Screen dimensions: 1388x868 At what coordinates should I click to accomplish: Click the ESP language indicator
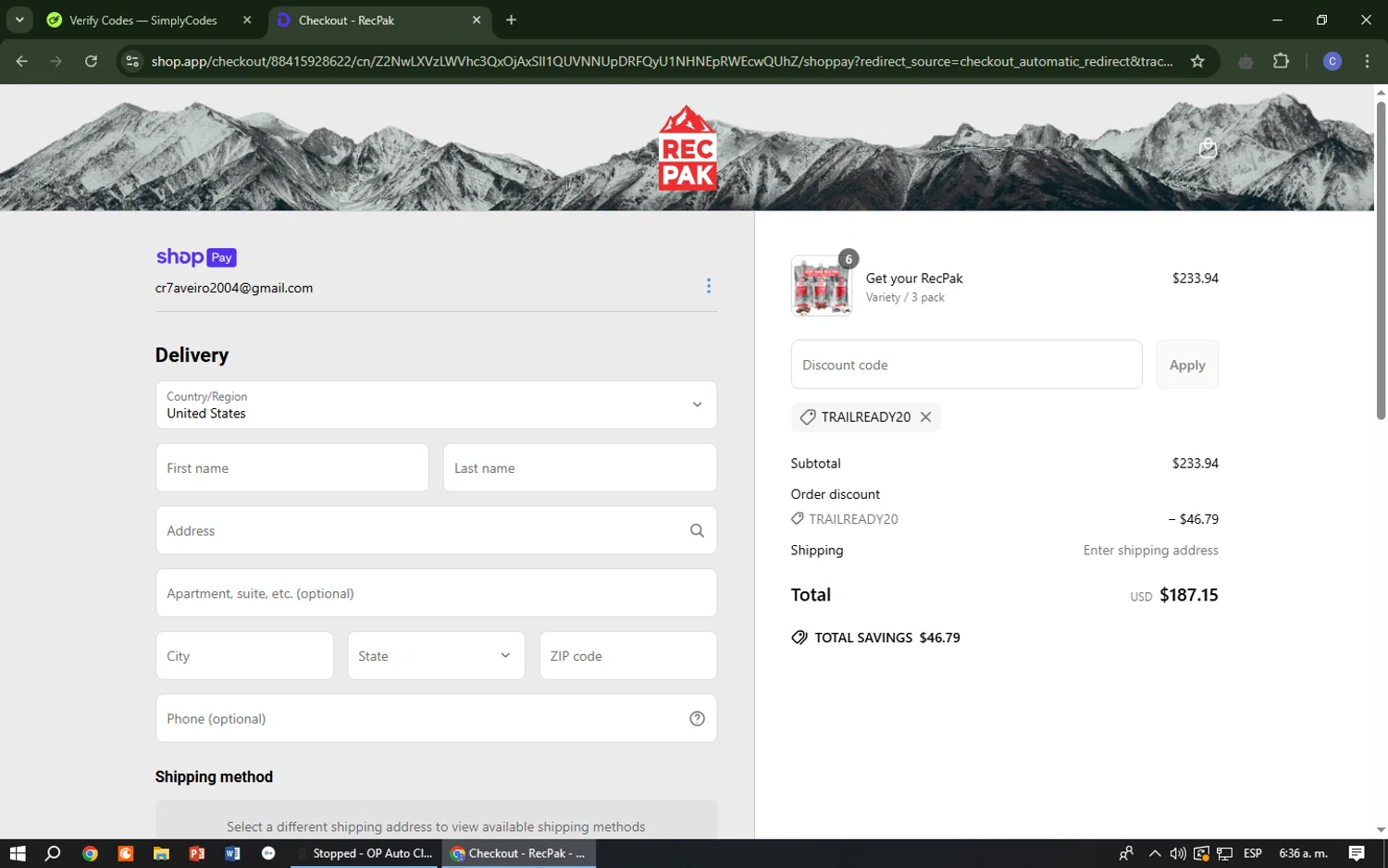click(x=1253, y=853)
